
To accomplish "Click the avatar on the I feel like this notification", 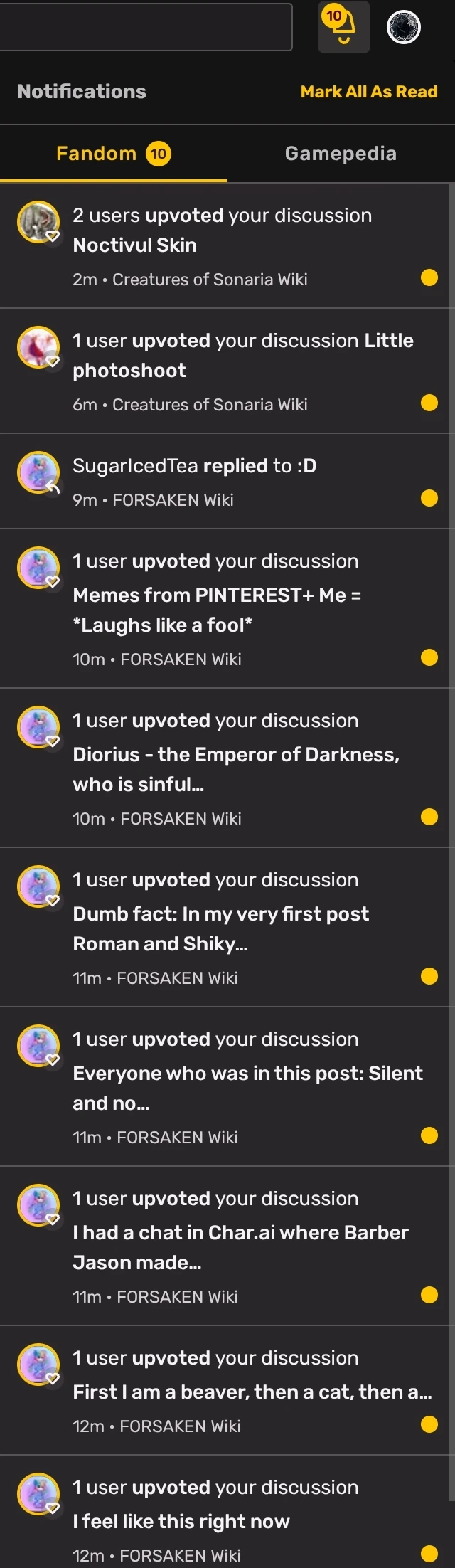I will [39, 1494].
